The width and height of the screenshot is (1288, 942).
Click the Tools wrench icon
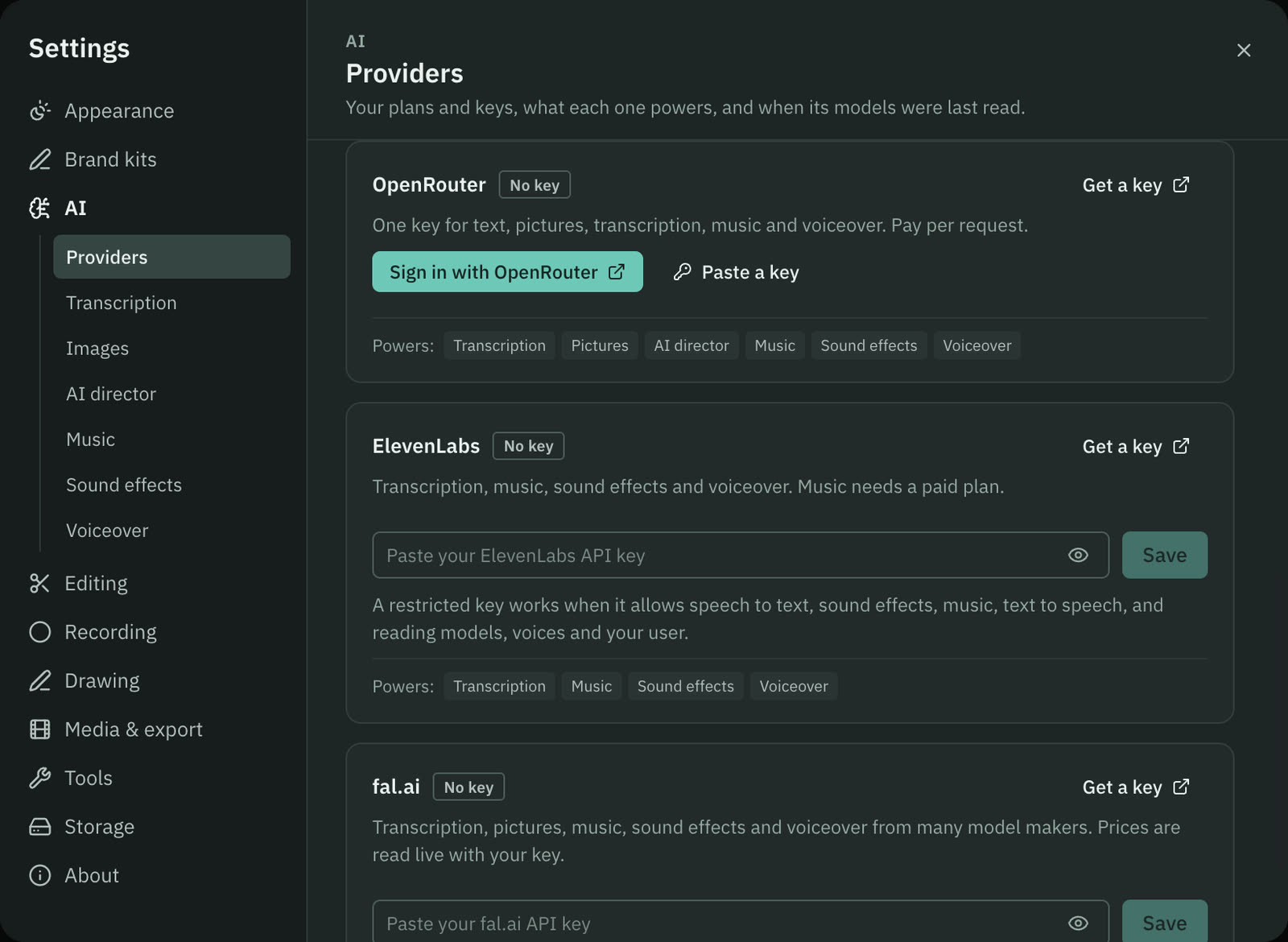(39, 778)
